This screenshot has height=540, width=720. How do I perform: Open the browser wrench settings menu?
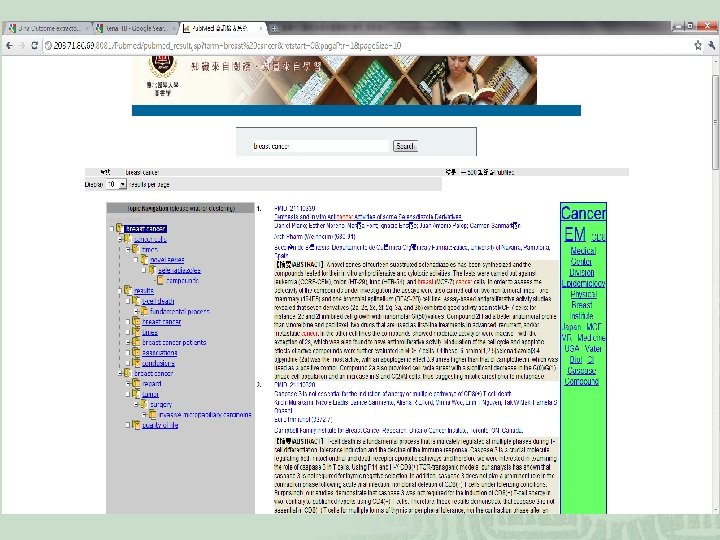(711, 45)
